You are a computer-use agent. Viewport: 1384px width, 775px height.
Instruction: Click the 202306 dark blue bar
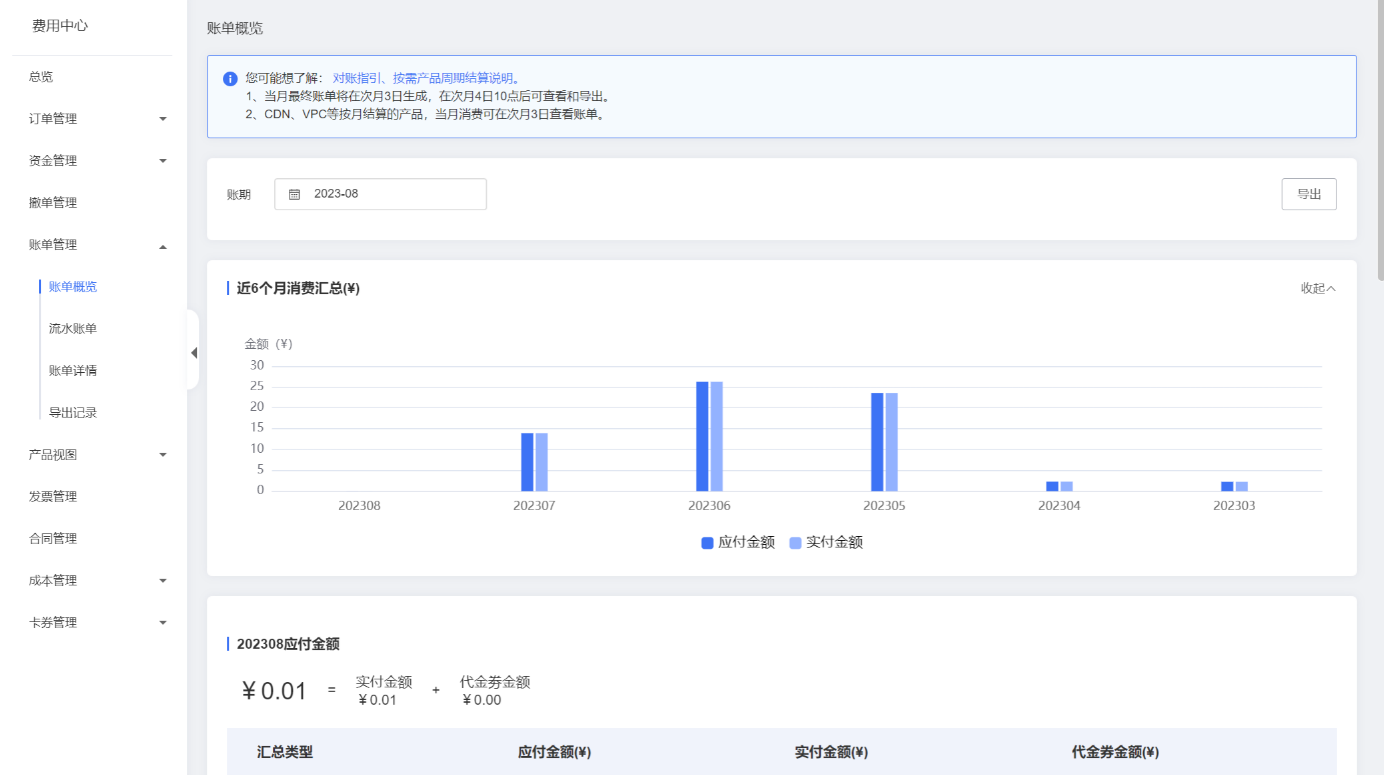coord(702,436)
